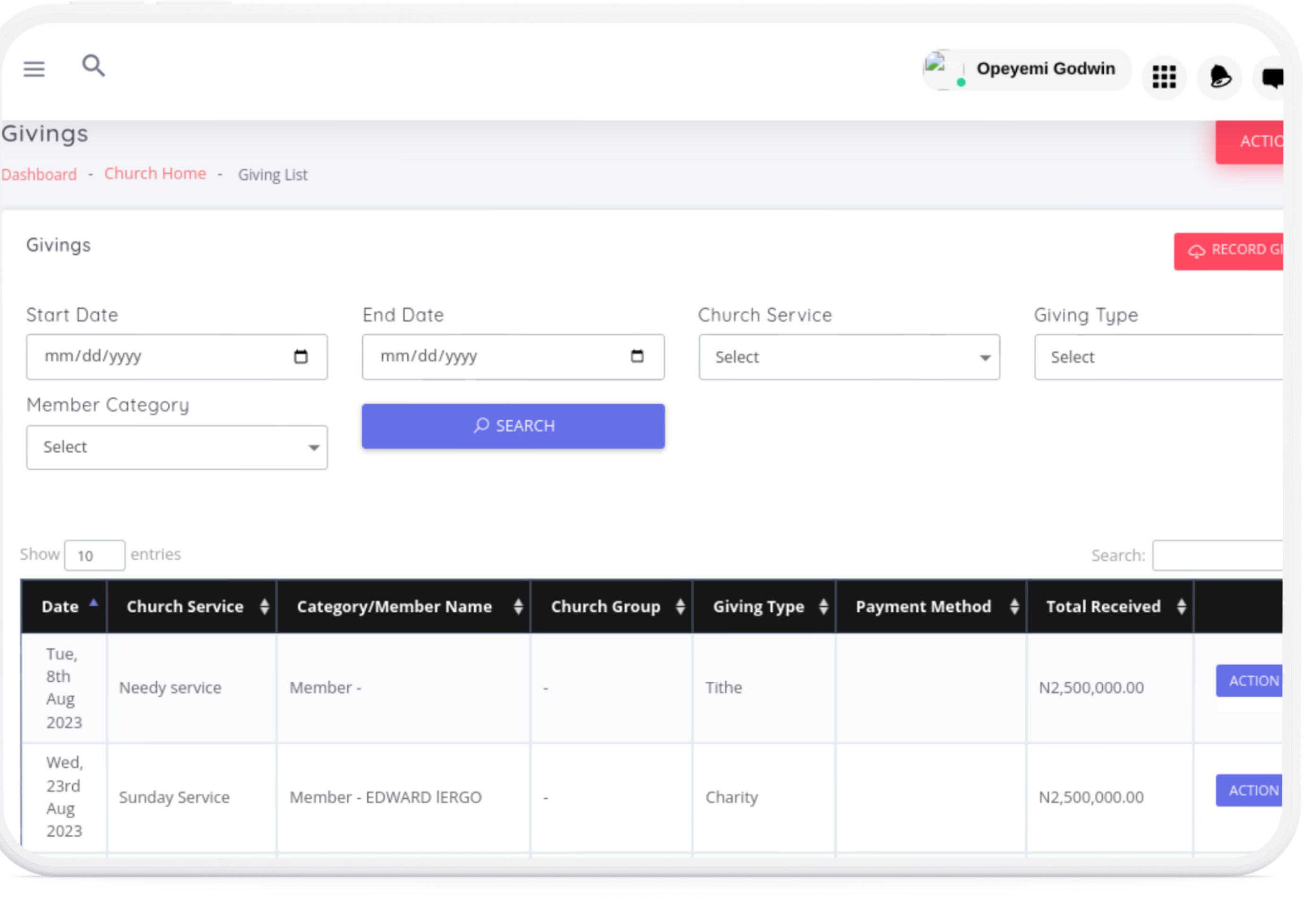Expand the Member Category select dropdown
This screenshot has height=924, width=1304.
[176, 448]
